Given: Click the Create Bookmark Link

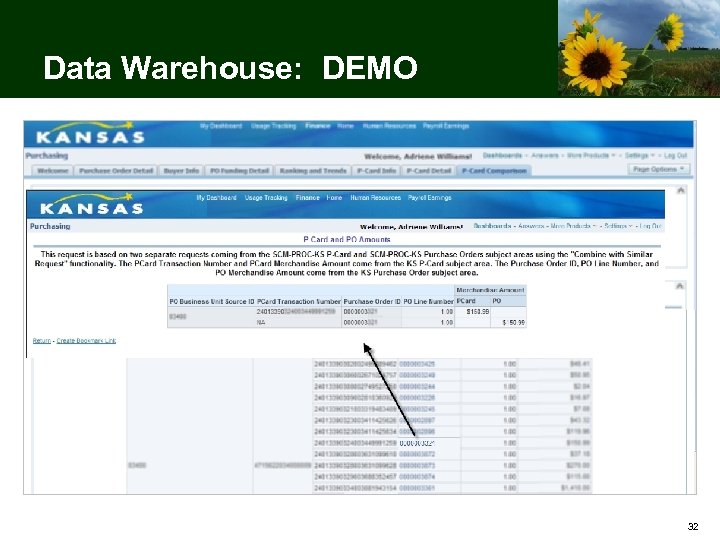Looking at the screenshot, I should click(x=86, y=340).
